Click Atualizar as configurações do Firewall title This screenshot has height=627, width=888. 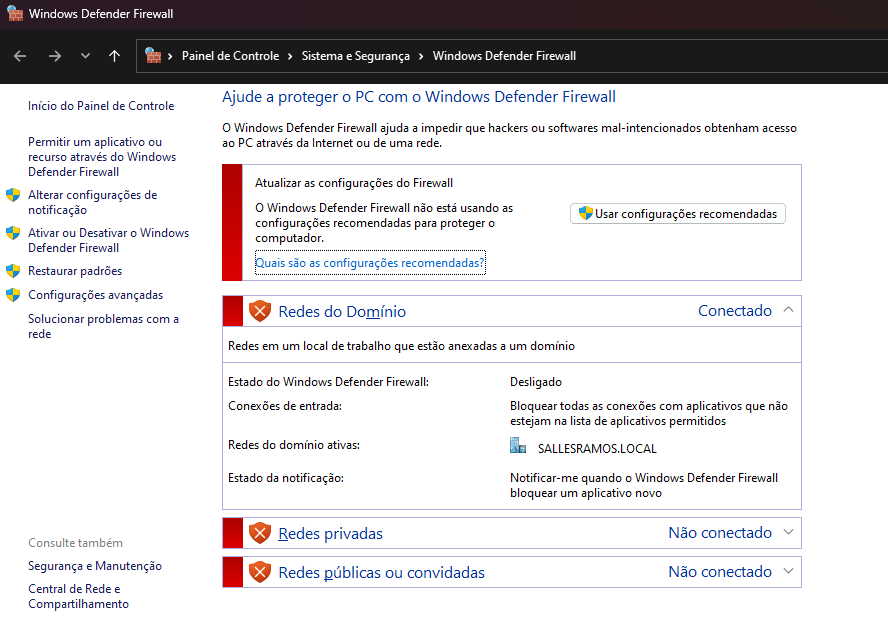pyautogui.click(x=354, y=183)
